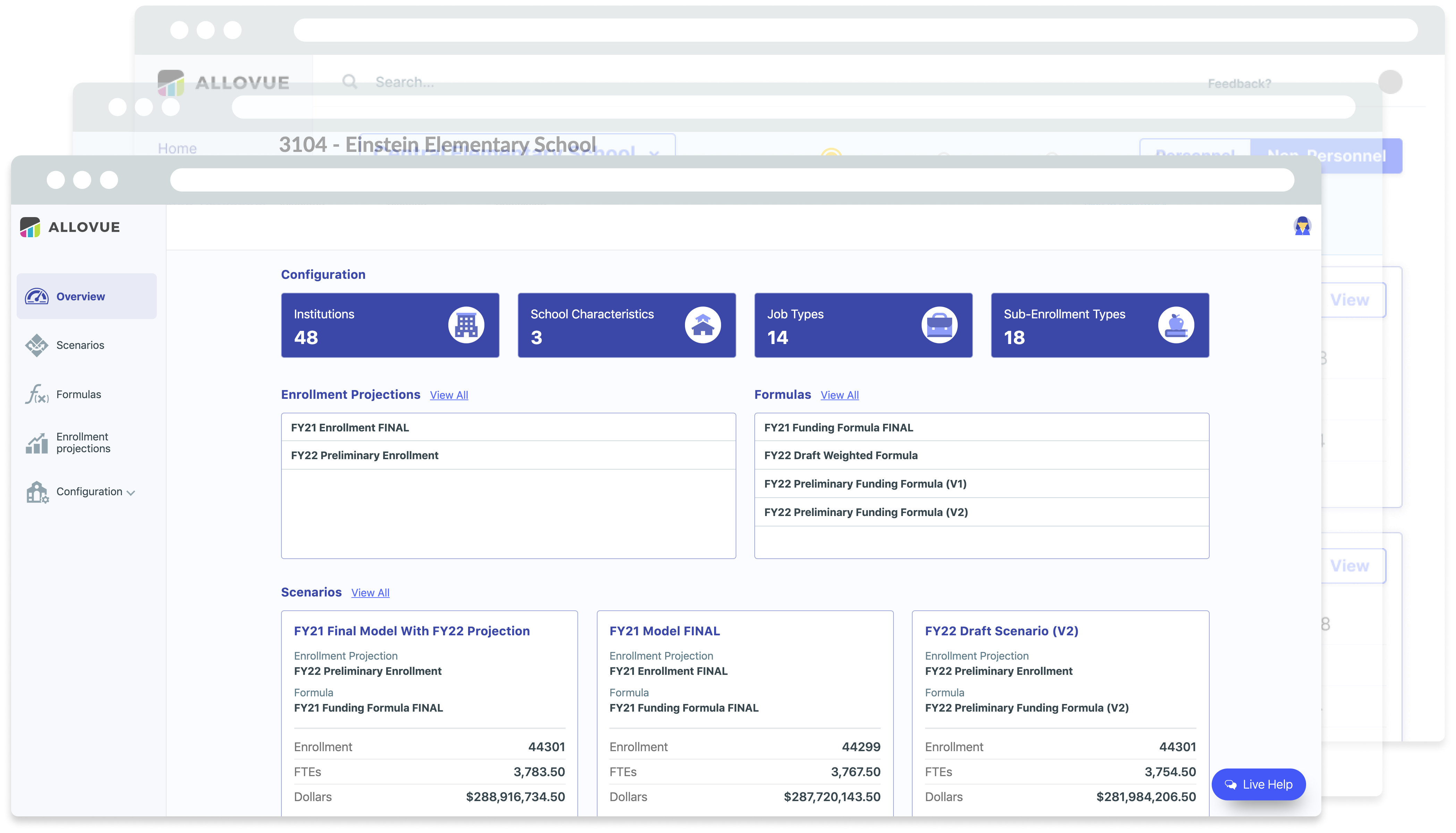Click View All next to Formulas
The height and width of the screenshot is (833, 1456).
tap(839, 395)
